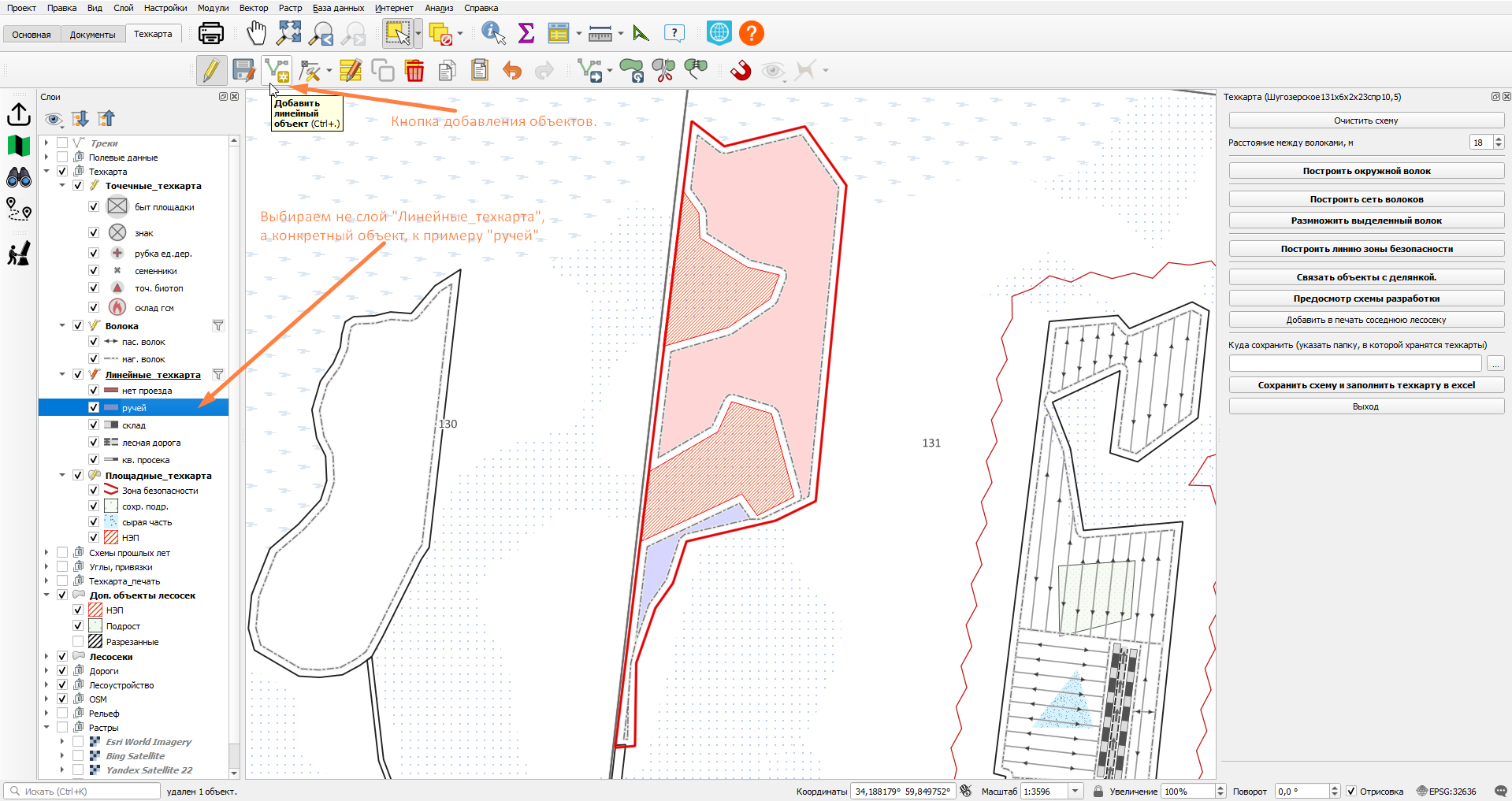Select the Pan map hand tool
This screenshot has width=1512, height=801.
click(256, 33)
